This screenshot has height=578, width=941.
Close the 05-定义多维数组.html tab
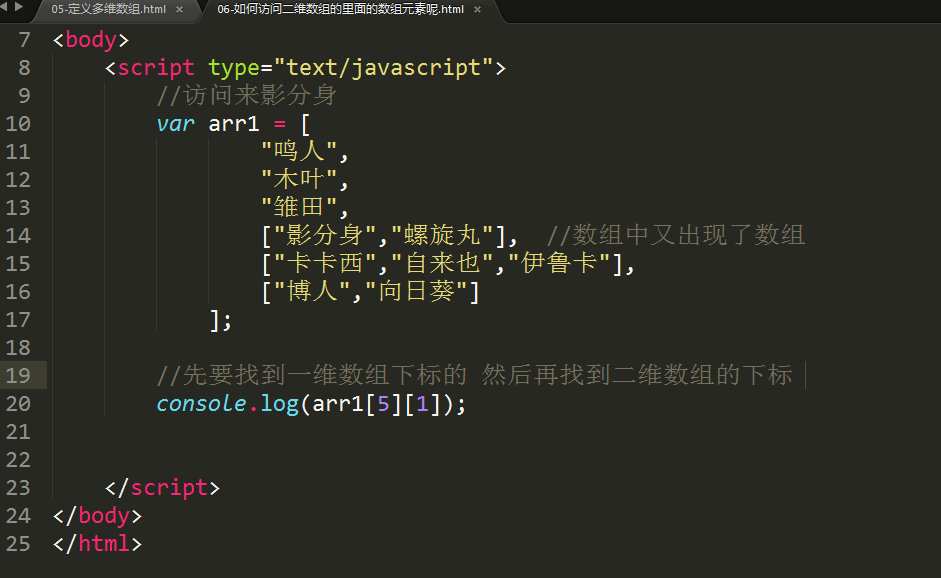(x=179, y=10)
